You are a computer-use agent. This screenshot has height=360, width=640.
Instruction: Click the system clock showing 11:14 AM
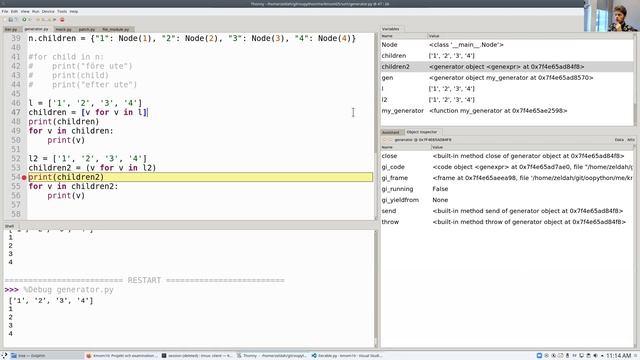click(619, 356)
